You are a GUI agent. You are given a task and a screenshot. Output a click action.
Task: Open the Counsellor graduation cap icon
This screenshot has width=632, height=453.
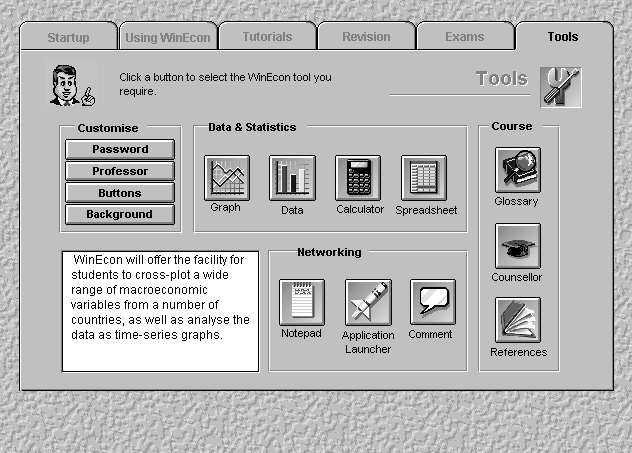pyautogui.click(x=518, y=246)
